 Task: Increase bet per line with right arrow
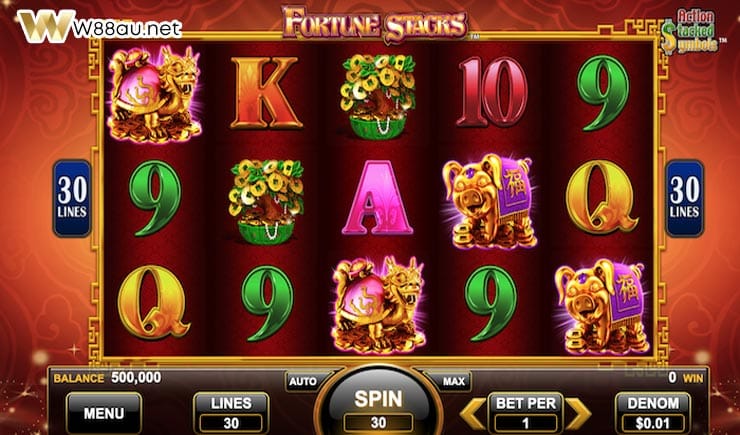(x=579, y=414)
